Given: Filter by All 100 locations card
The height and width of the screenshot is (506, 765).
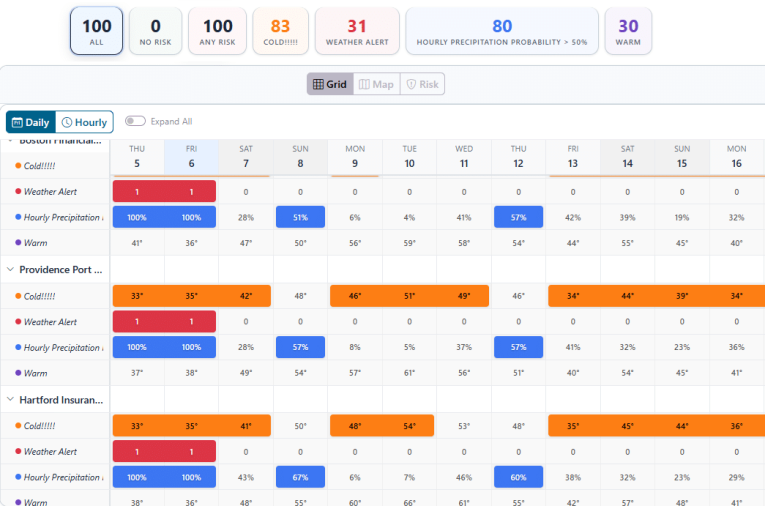Looking at the screenshot, I should click(97, 31).
